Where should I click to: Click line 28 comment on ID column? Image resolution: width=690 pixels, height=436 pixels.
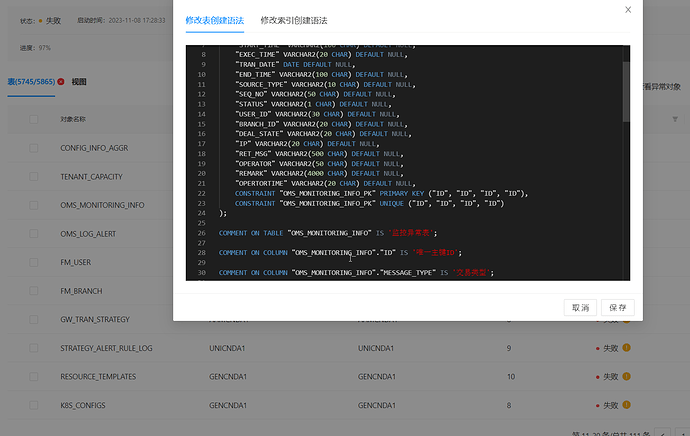point(340,253)
